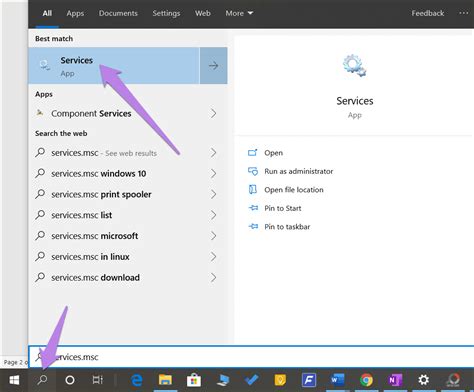The width and height of the screenshot is (474, 392).
Task: Switch to the Settings tab
Action: coord(166,13)
